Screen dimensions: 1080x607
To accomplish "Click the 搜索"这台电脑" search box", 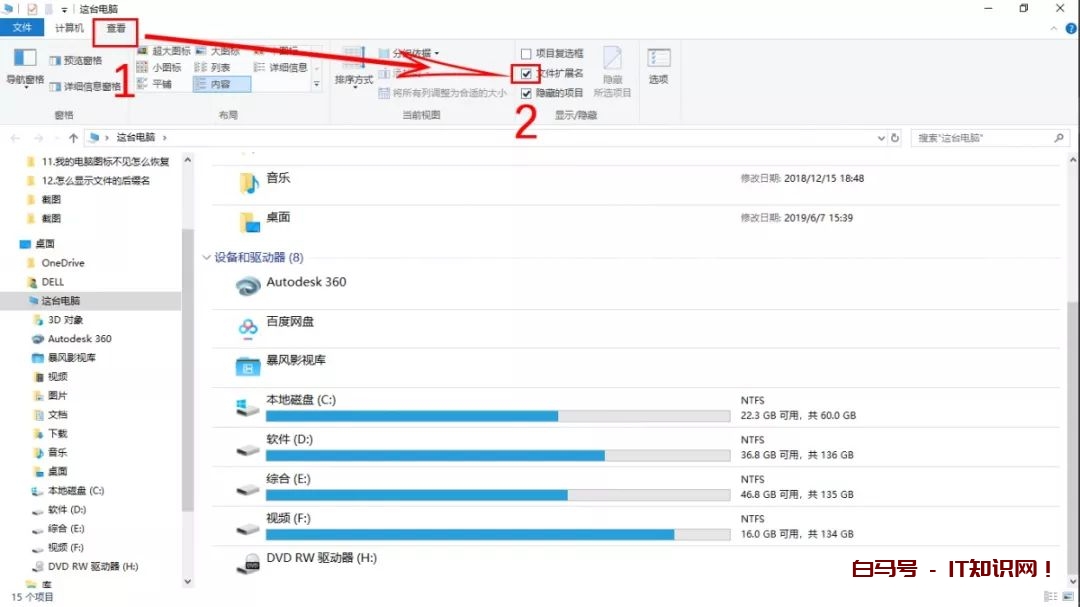I will coord(985,138).
